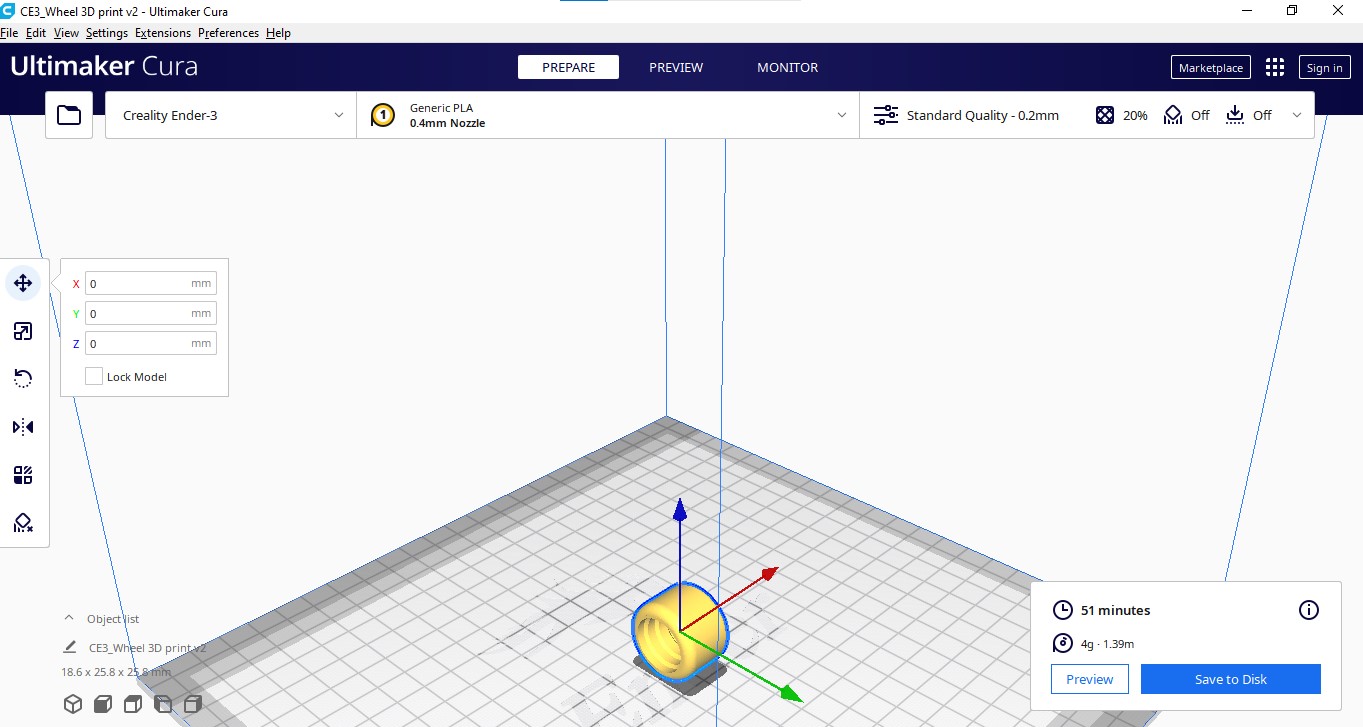Click the support Off icon
Screen dimensions: 1363x727
tap(1173, 115)
